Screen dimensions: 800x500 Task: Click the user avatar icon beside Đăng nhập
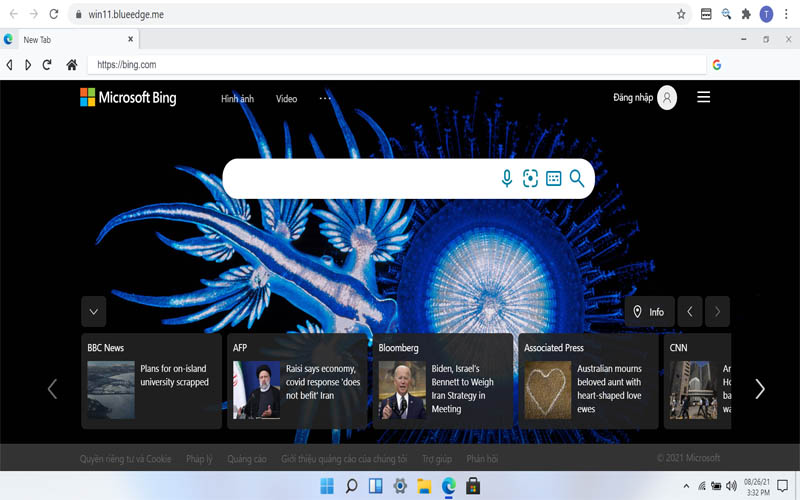[x=667, y=97]
